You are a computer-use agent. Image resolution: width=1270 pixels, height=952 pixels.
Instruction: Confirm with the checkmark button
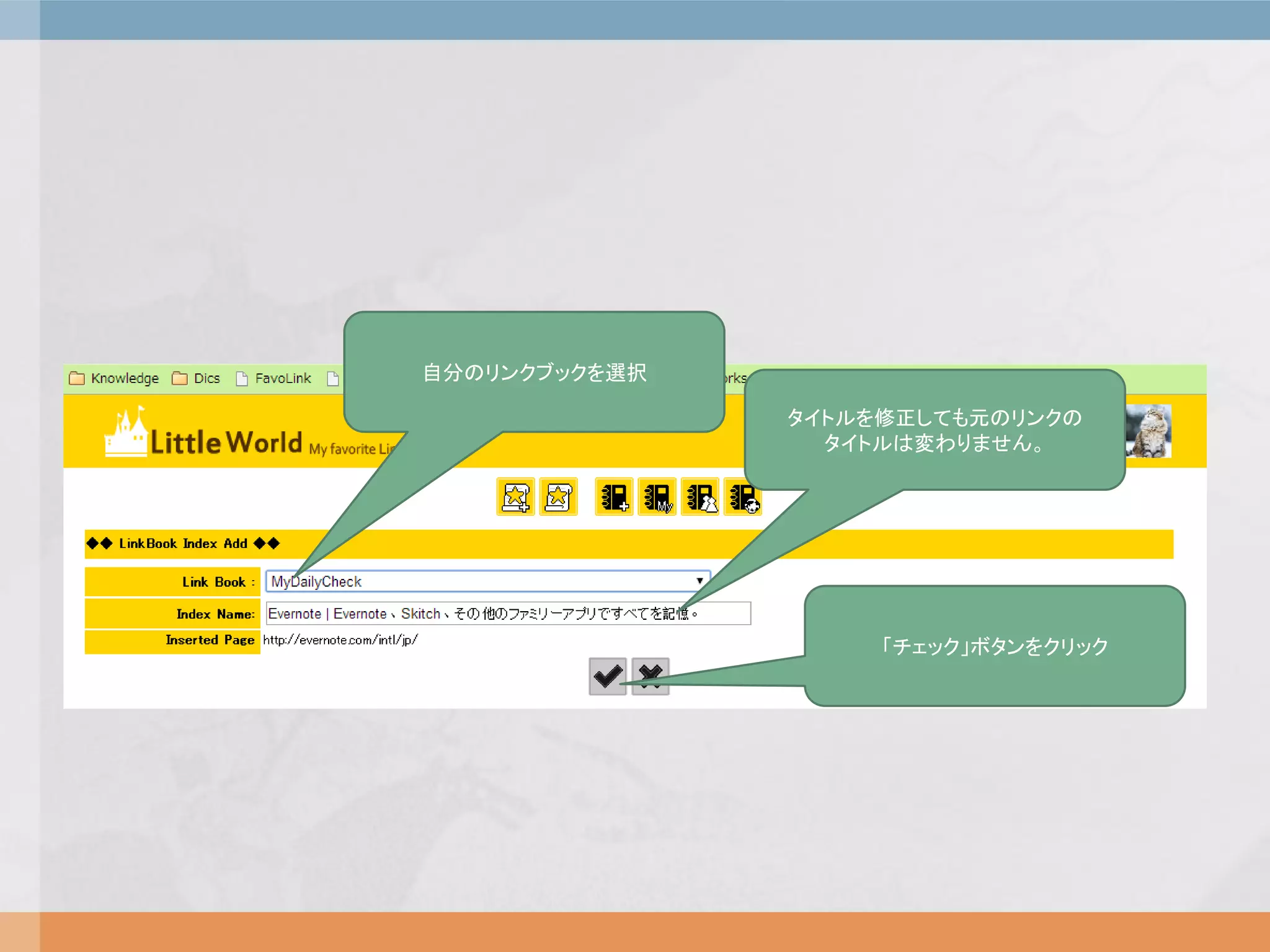[x=608, y=676]
